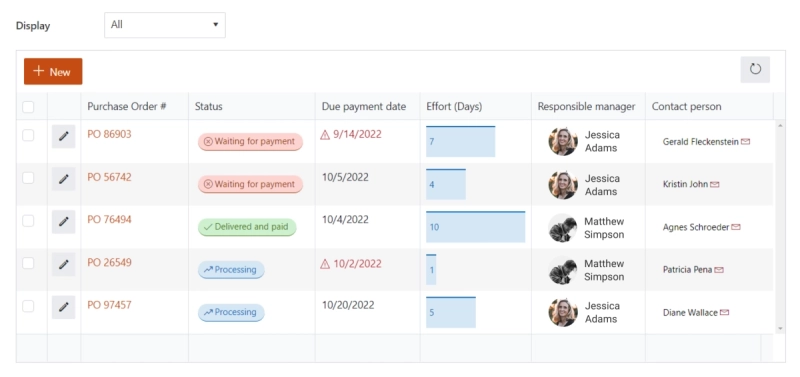Click contact name Kristin John
Screen dimensions: 800x377
click(x=685, y=184)
